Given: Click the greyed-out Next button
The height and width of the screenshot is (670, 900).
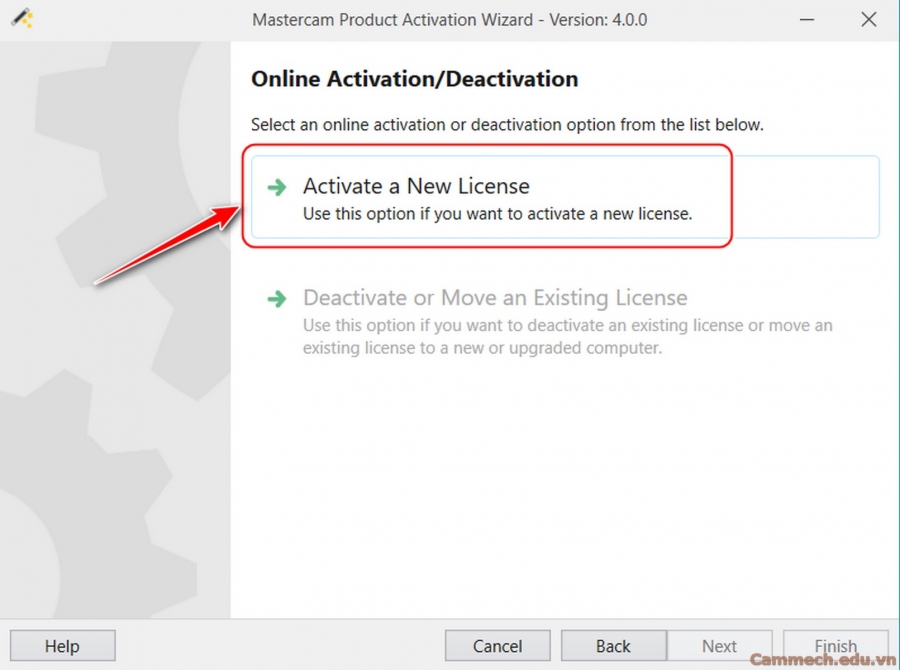Looking at the screenshot, I should click(x=719, y=646).
